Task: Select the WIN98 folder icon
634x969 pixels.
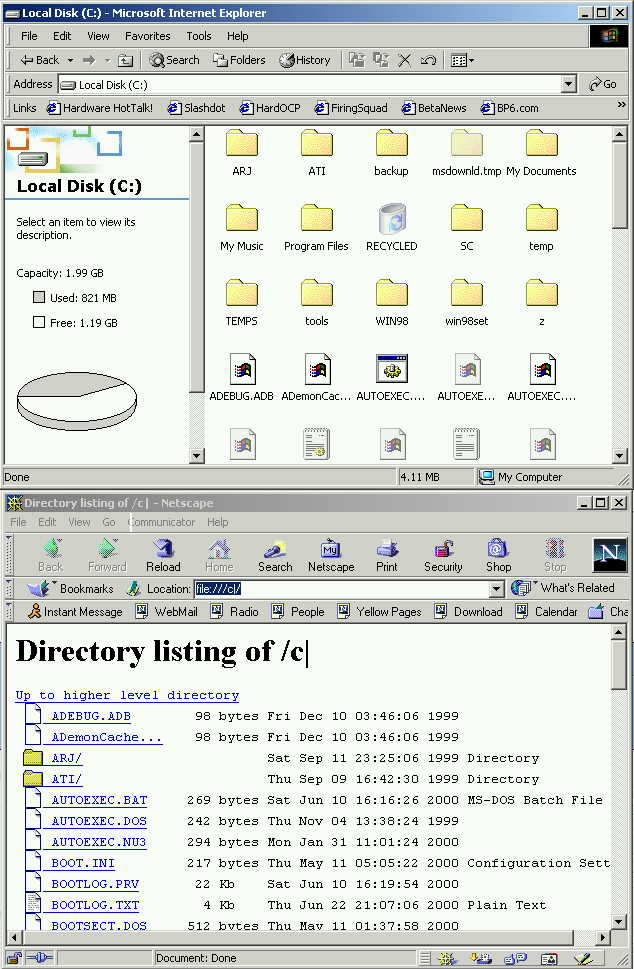Action: (392, 294)
